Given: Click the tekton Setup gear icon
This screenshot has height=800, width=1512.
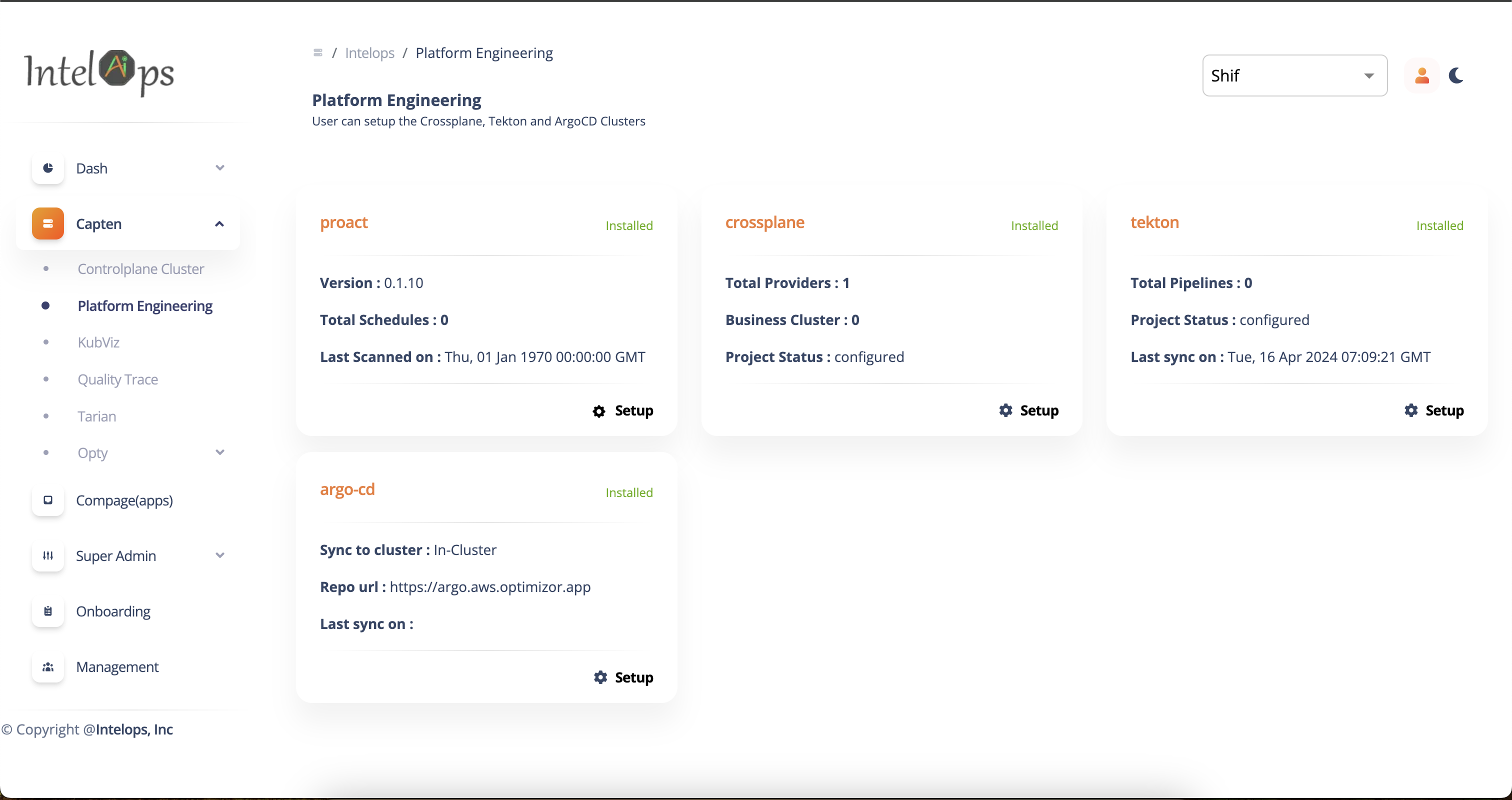Looking at the screenshot, I should coord(1411,410).
